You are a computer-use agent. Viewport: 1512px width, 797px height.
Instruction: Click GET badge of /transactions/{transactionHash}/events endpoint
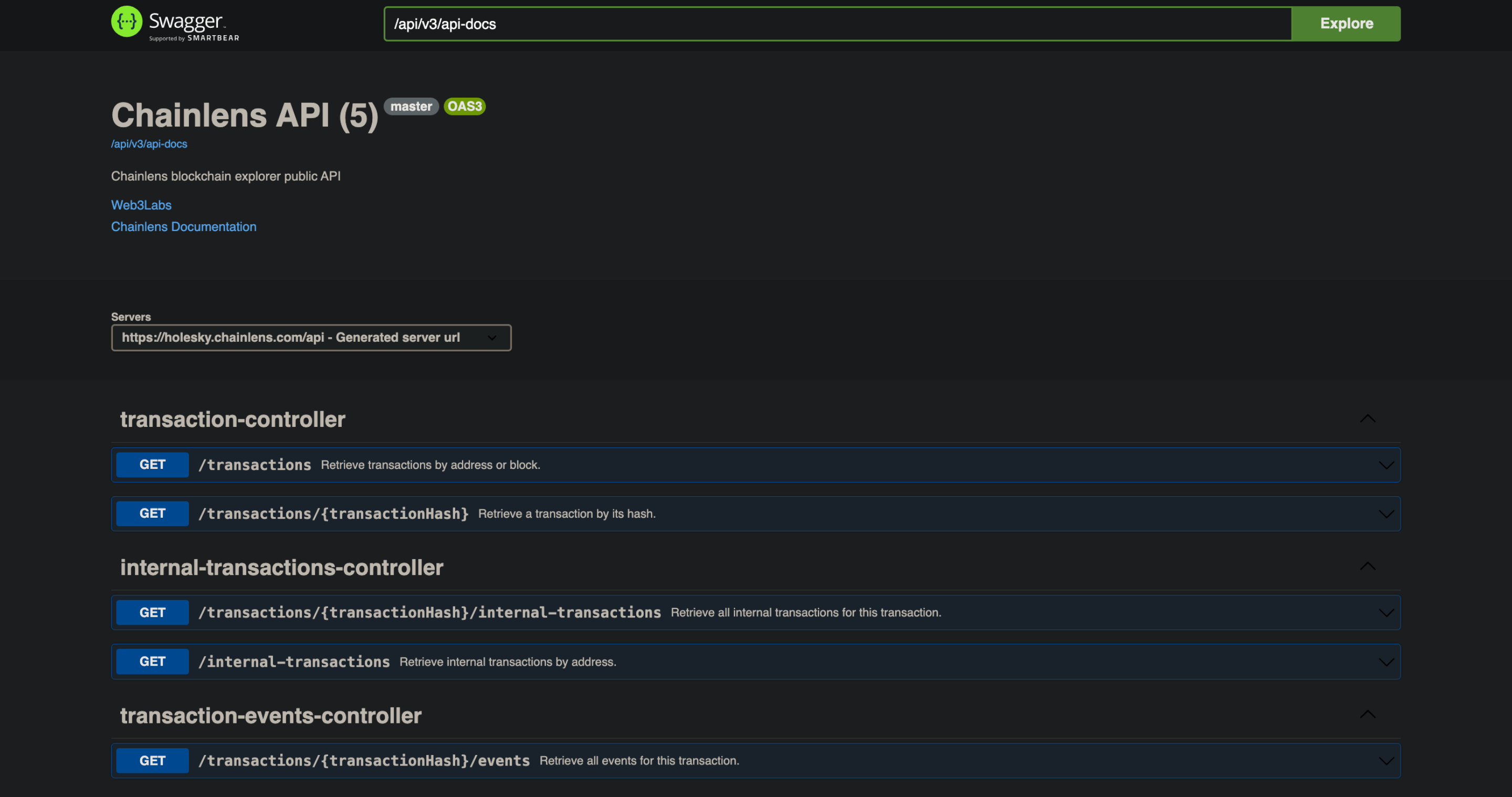[153, 761]
